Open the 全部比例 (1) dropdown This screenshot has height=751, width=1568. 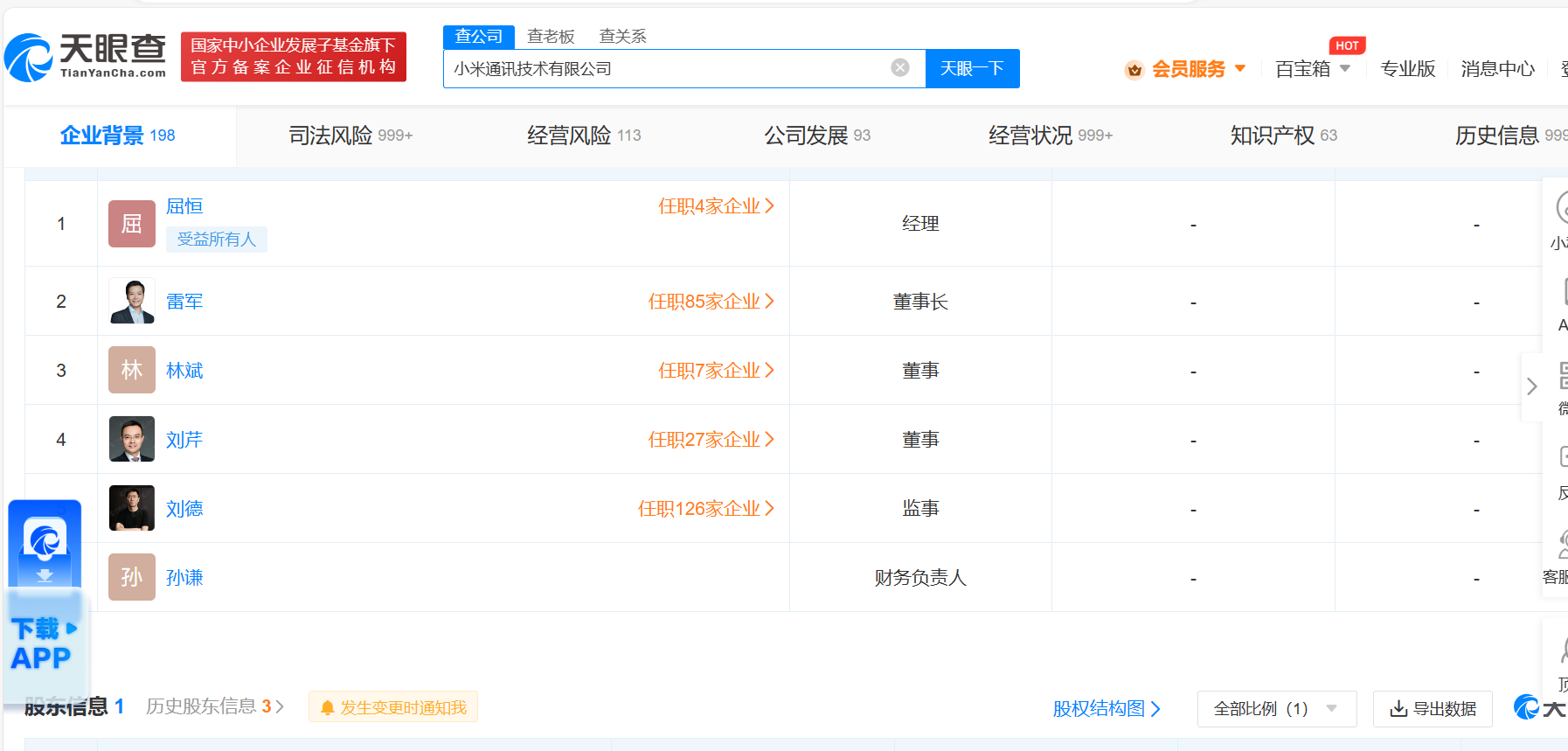(x=1276, y=709)
